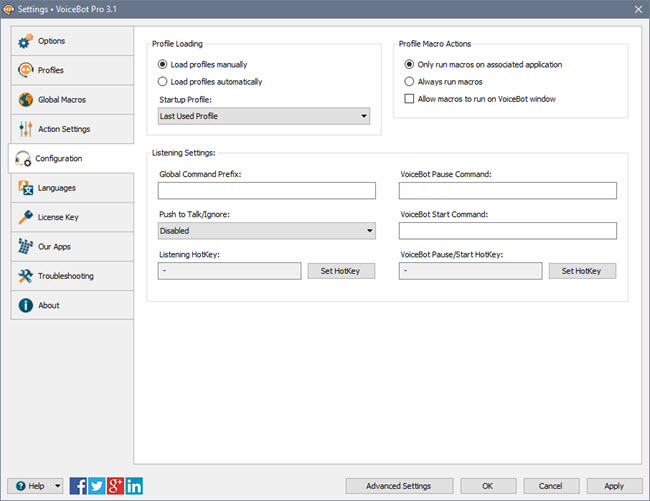Click the Action Settings sliders icon

(x=25, y=129)
